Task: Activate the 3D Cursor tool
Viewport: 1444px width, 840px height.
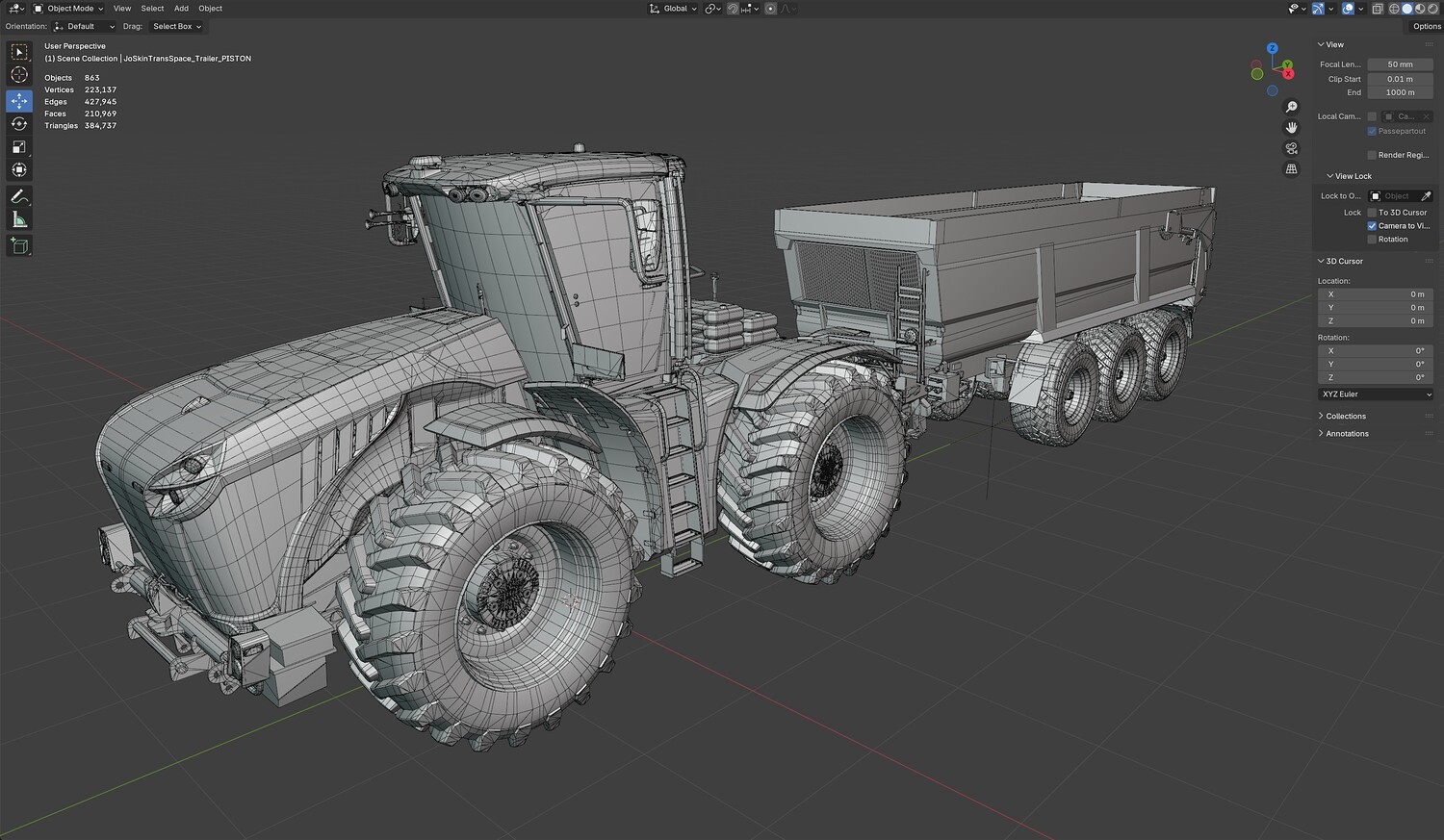Action: point(19,75)
